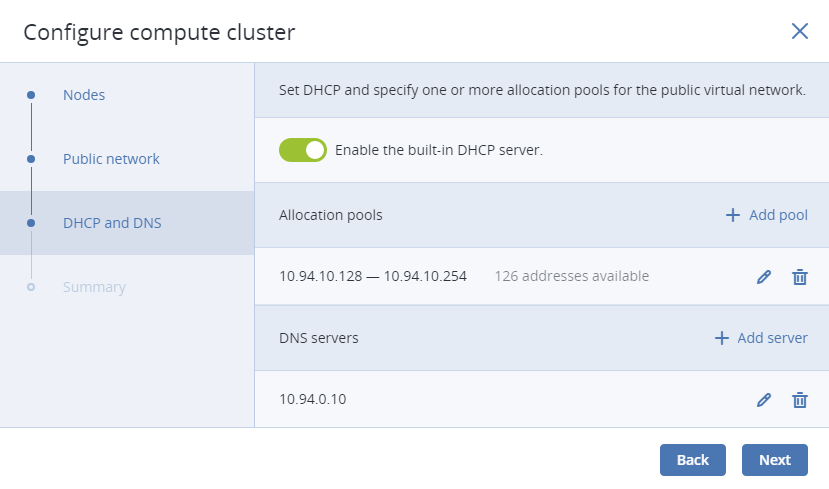The width and height of the screenshot is (829, 489).
Task: Disable the built-in DHCP server toggle
Action: point(303,150)
